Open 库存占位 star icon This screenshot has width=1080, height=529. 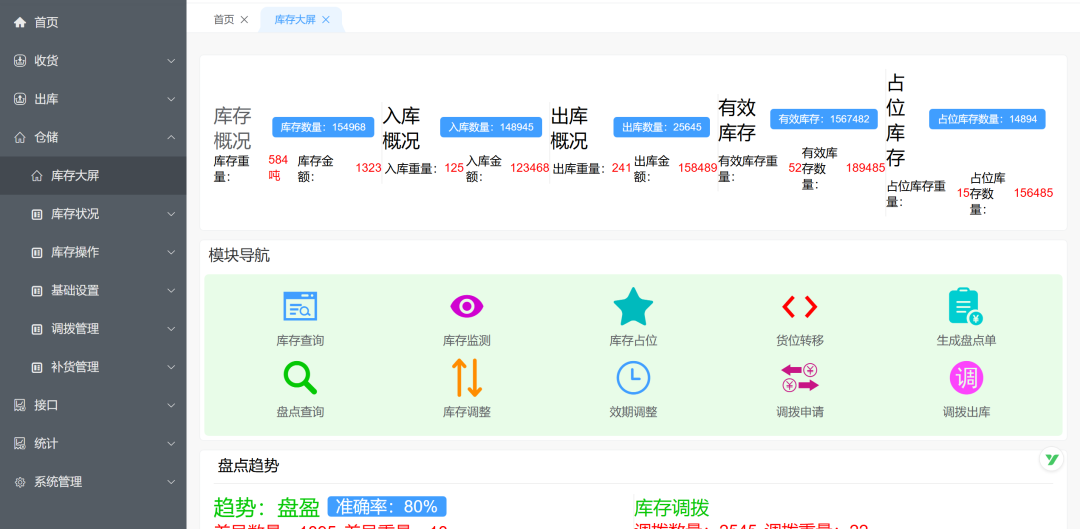tap(633, 307)
